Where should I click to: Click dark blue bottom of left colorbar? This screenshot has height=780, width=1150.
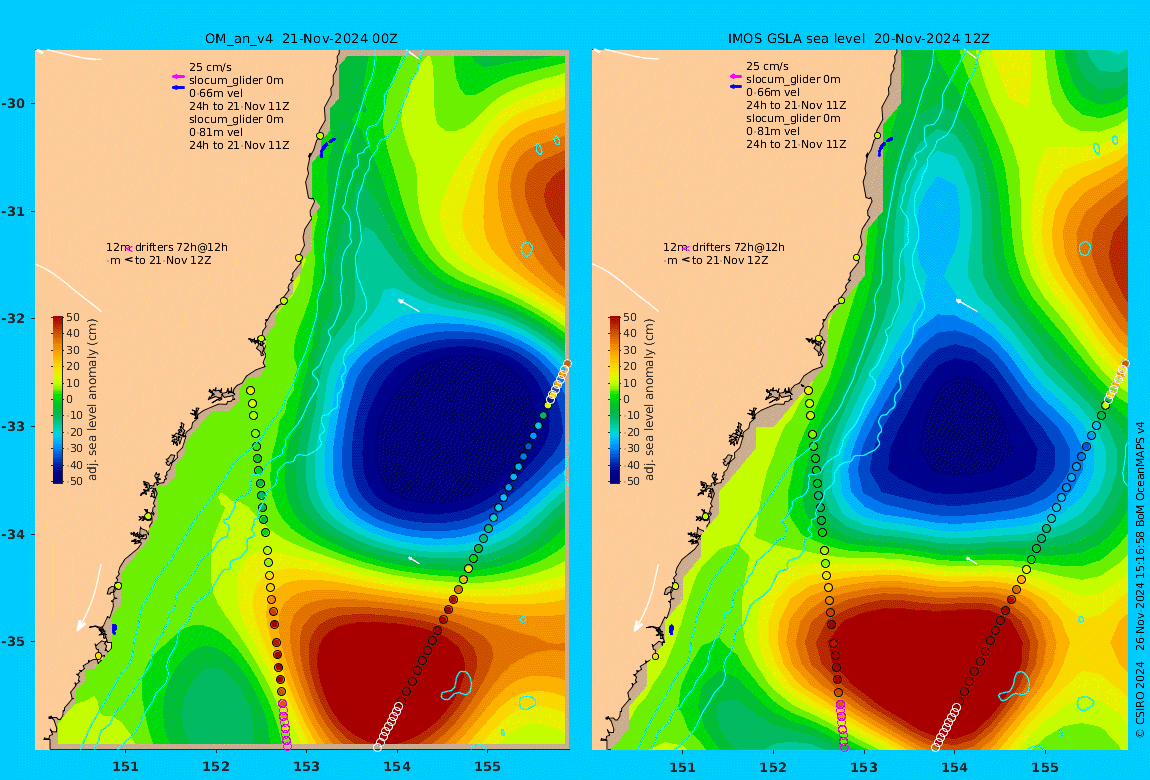[x=57, y=478]
